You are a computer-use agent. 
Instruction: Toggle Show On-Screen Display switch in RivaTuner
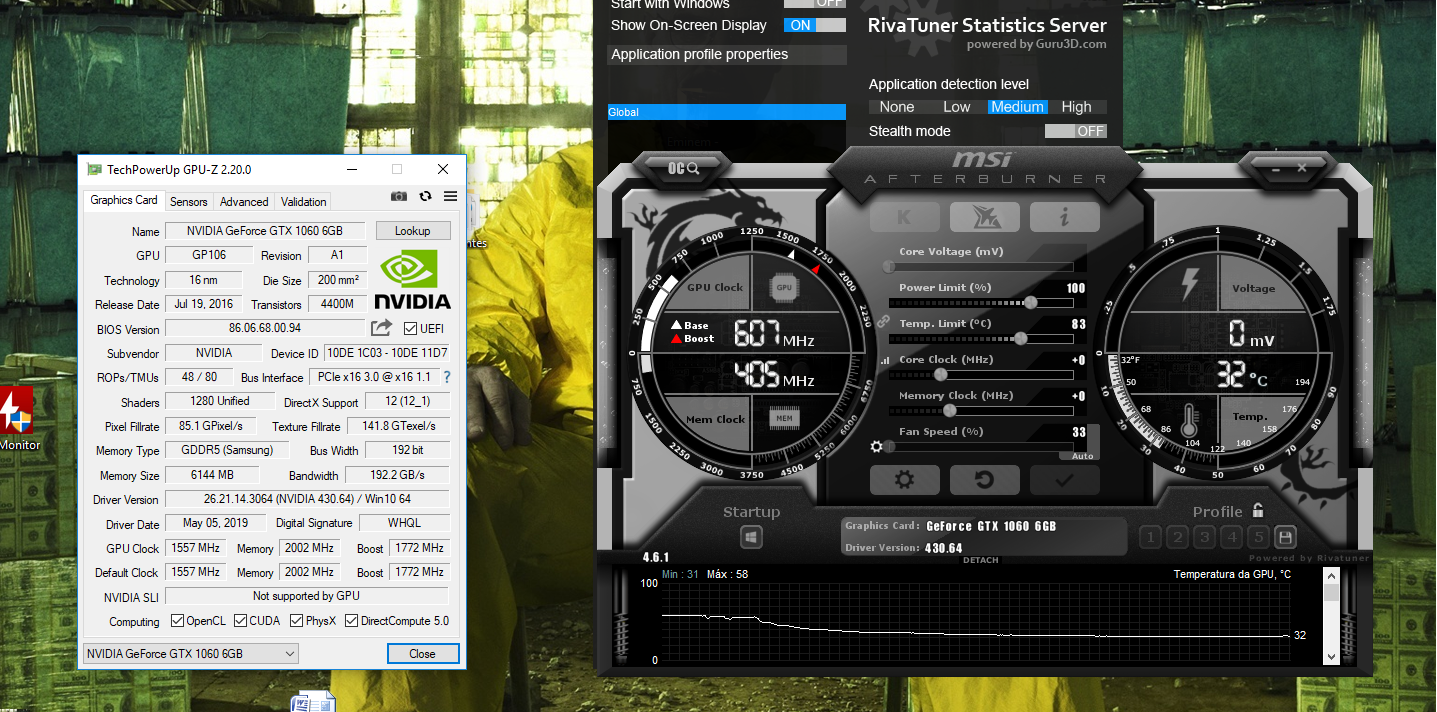point(815,25)
